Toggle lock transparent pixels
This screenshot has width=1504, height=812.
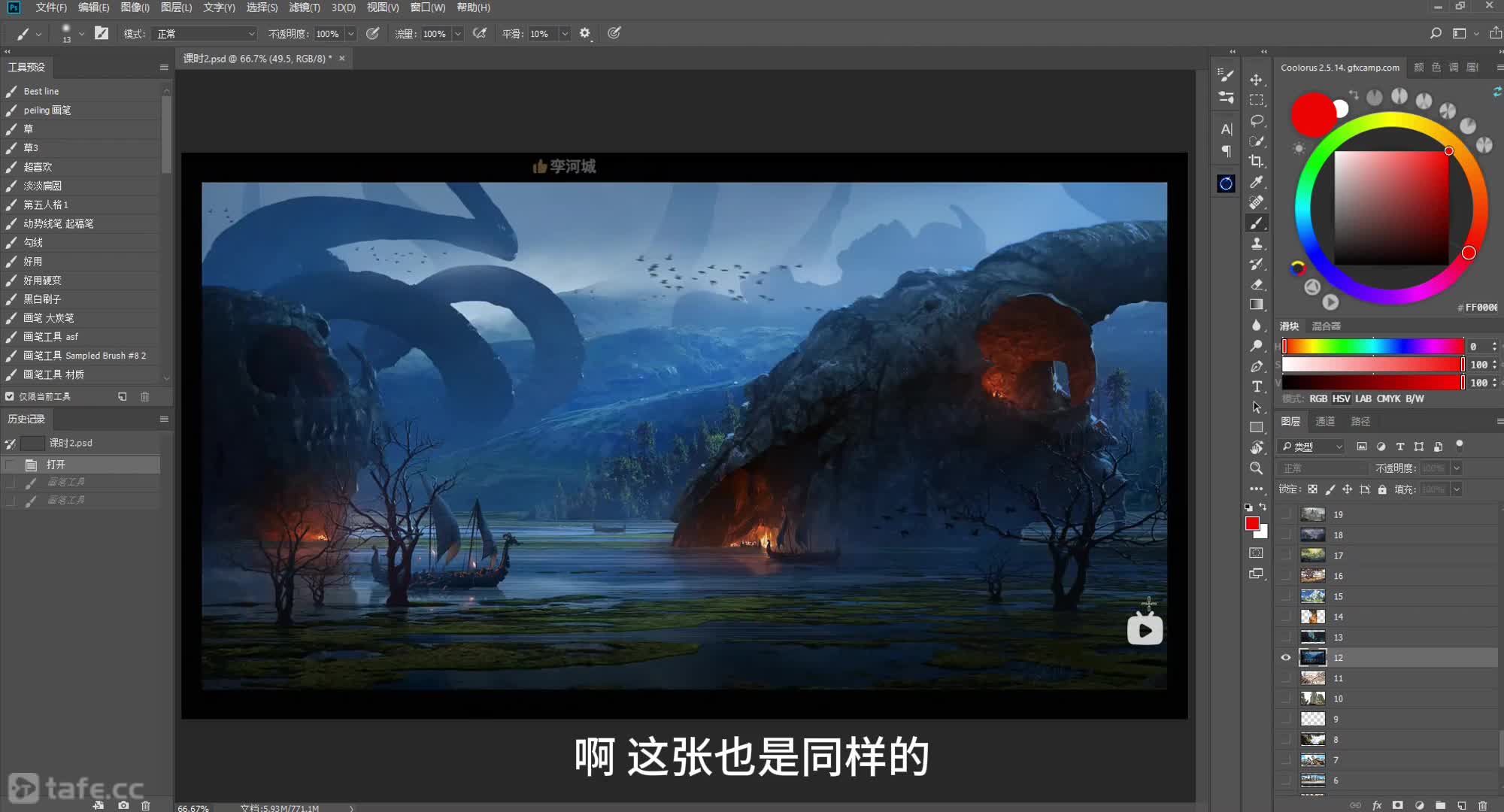(1312, 489)
